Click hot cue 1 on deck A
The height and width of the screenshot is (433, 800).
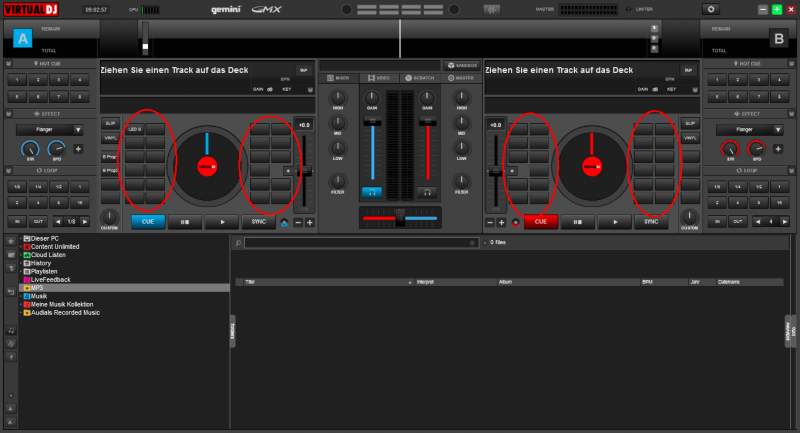click(17, 80)
